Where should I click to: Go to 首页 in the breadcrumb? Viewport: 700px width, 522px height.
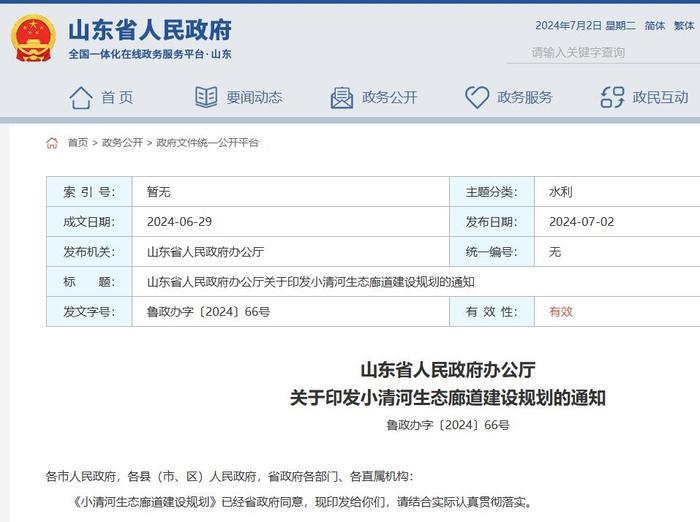[78, 143]
